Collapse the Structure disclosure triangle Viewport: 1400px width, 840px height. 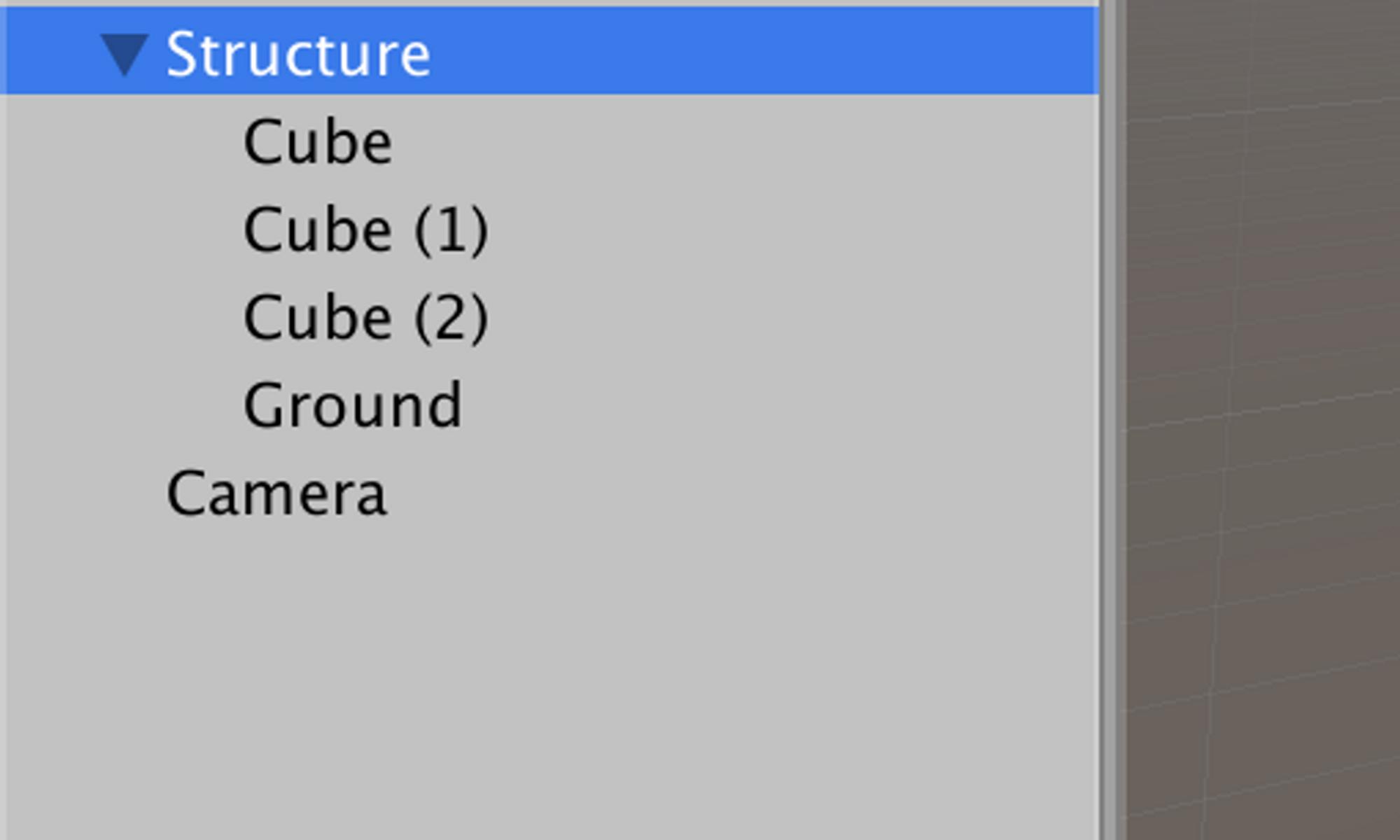point(124,54)
